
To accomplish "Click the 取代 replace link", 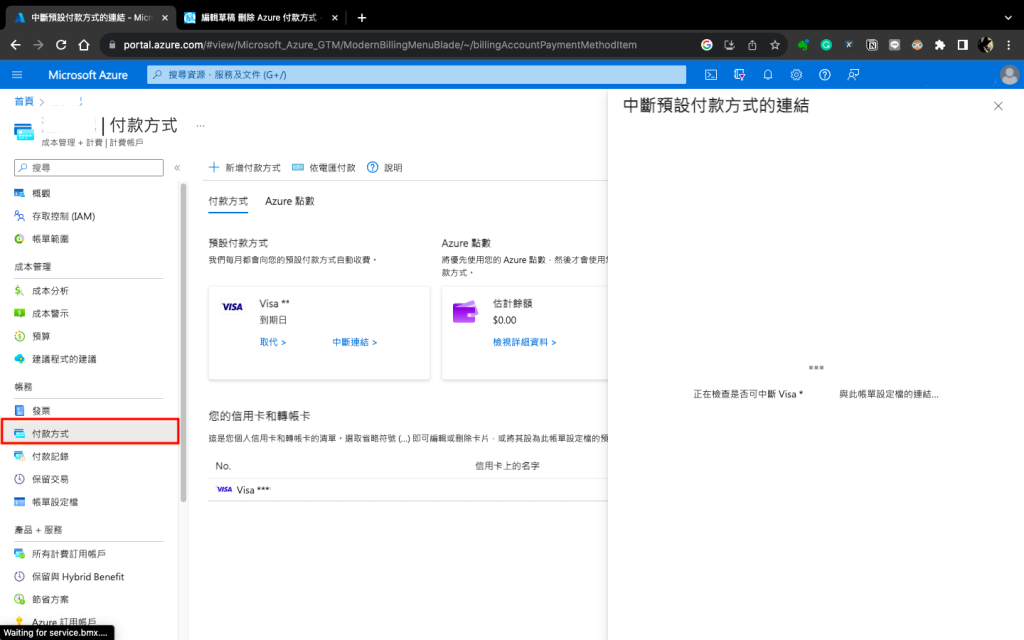I will click(273, 342).
